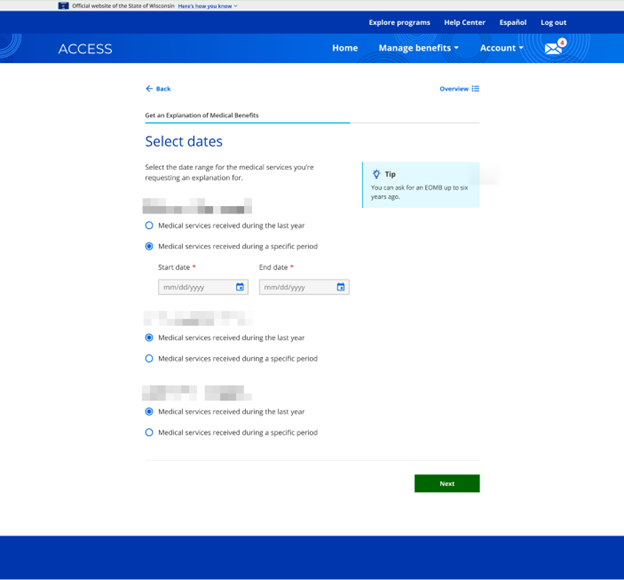Screen dimensions: 624x580
Task: Select second person's 'specific period' radio option
Action: (x=149, y=358)
